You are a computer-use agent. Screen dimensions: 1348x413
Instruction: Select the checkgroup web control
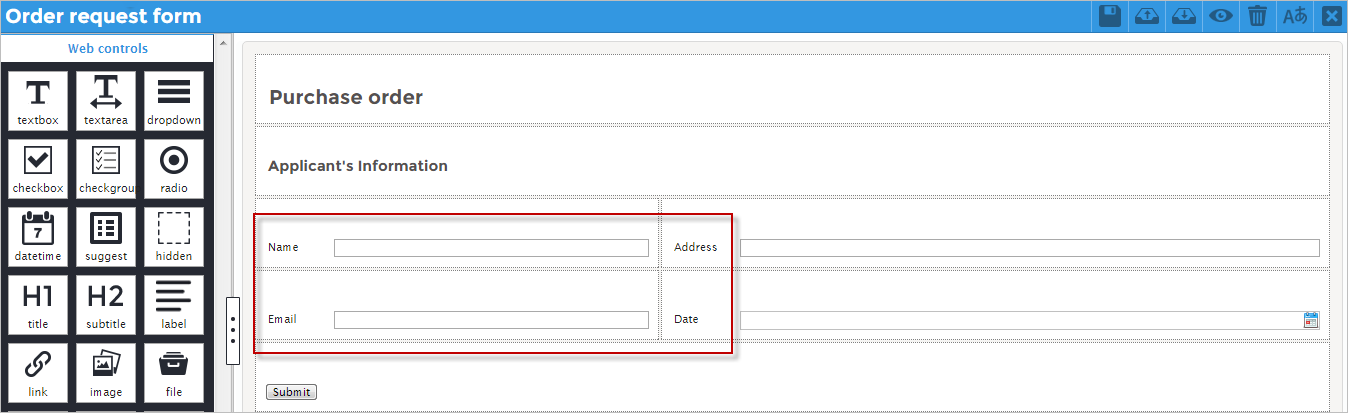tap(106, 169)
